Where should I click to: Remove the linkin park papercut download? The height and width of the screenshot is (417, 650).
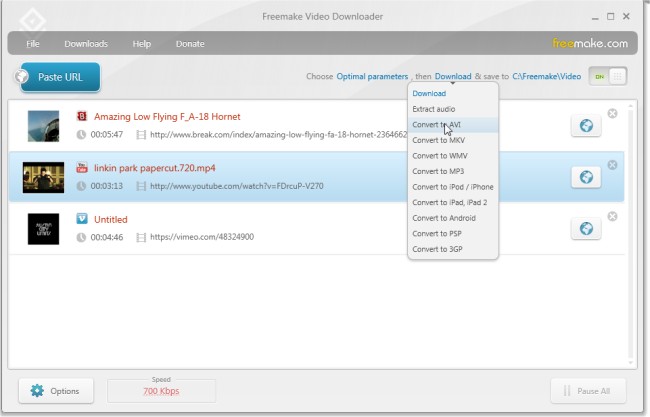click(x=612, y=165)
